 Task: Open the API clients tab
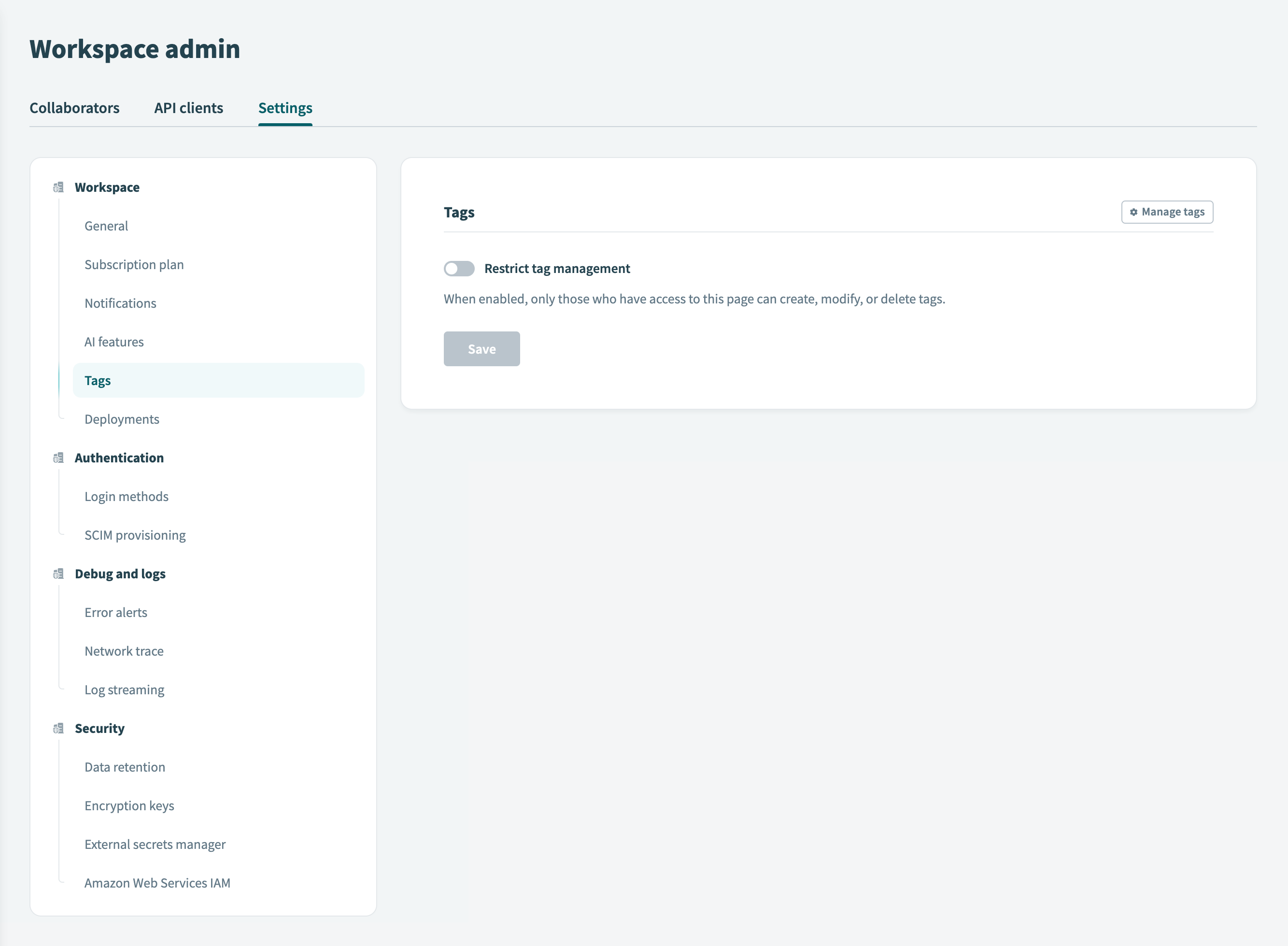tap(188, 108)
